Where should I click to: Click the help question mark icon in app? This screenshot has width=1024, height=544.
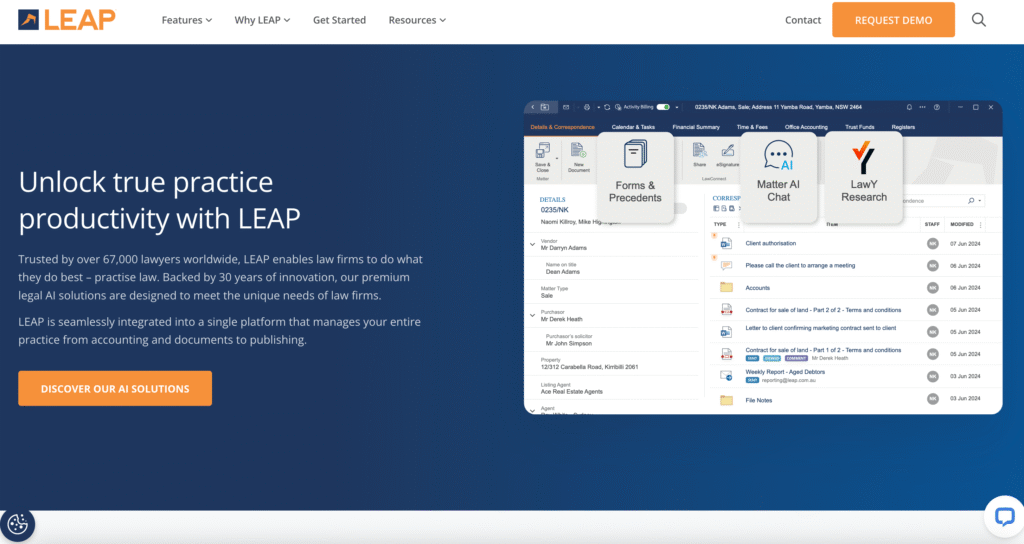point(936,107)
